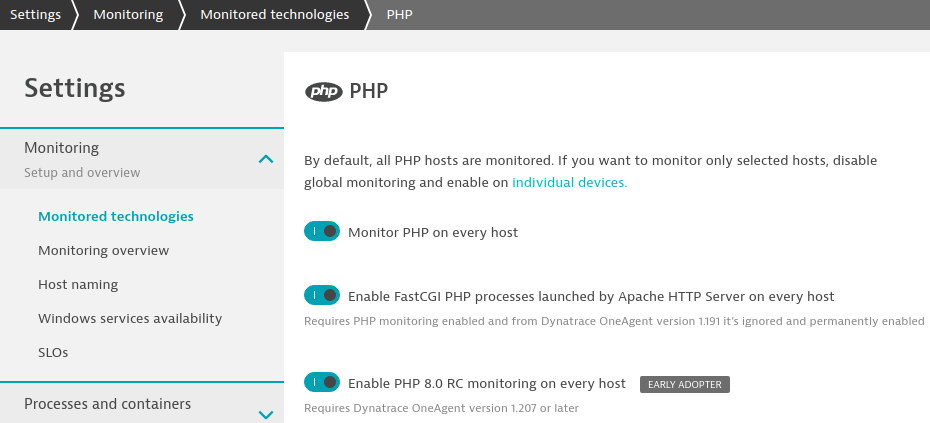The width and height of the screenshot is (930, 423).
Task: Open Host naming settings
Action: 78,285
